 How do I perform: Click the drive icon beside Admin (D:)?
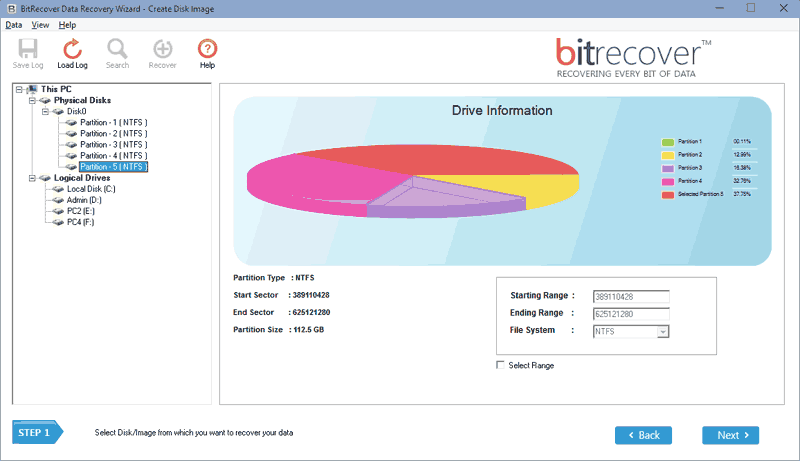pyautogui.click(x=58, y=200)
